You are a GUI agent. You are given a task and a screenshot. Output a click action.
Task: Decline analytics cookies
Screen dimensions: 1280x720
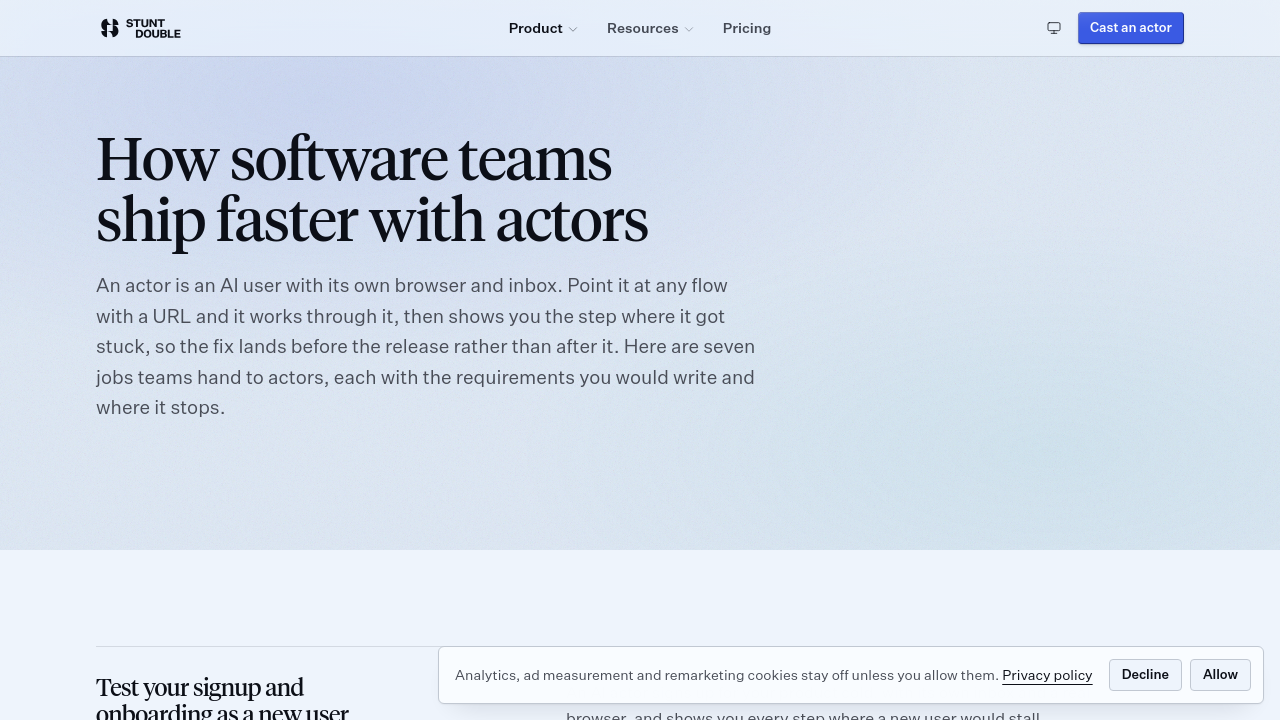coord(1145,675)
